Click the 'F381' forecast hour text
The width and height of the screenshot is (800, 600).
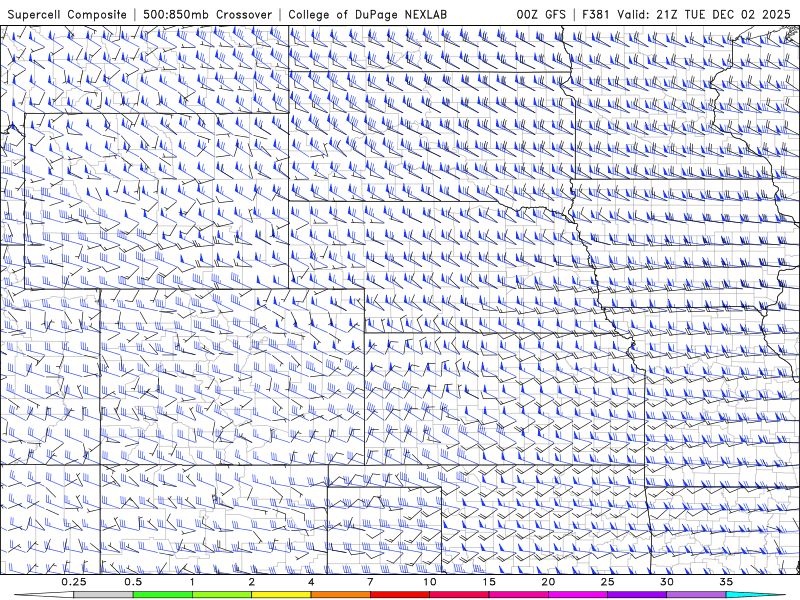pos(596,14)
